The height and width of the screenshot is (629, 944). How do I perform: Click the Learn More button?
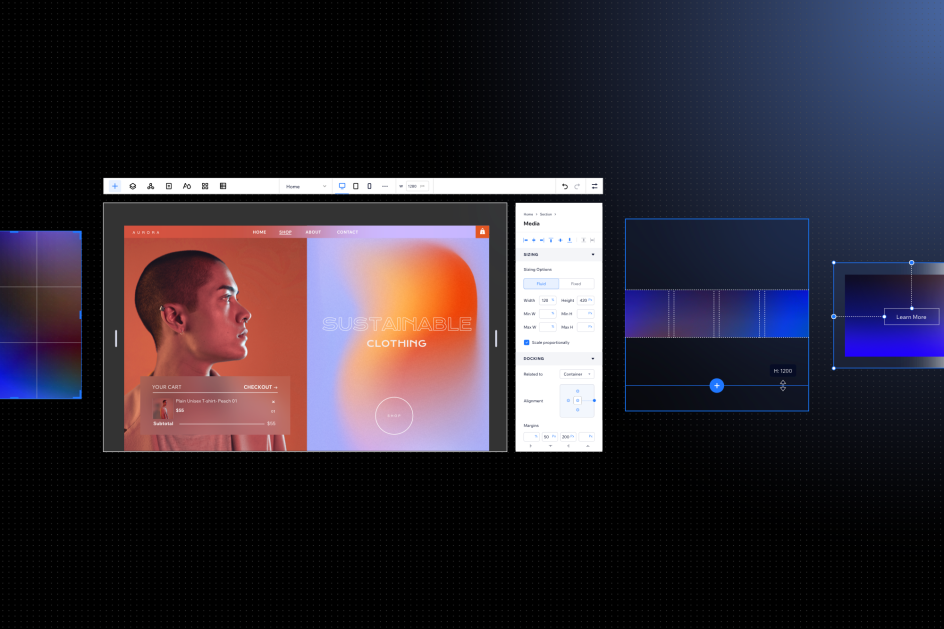point(911,317)
